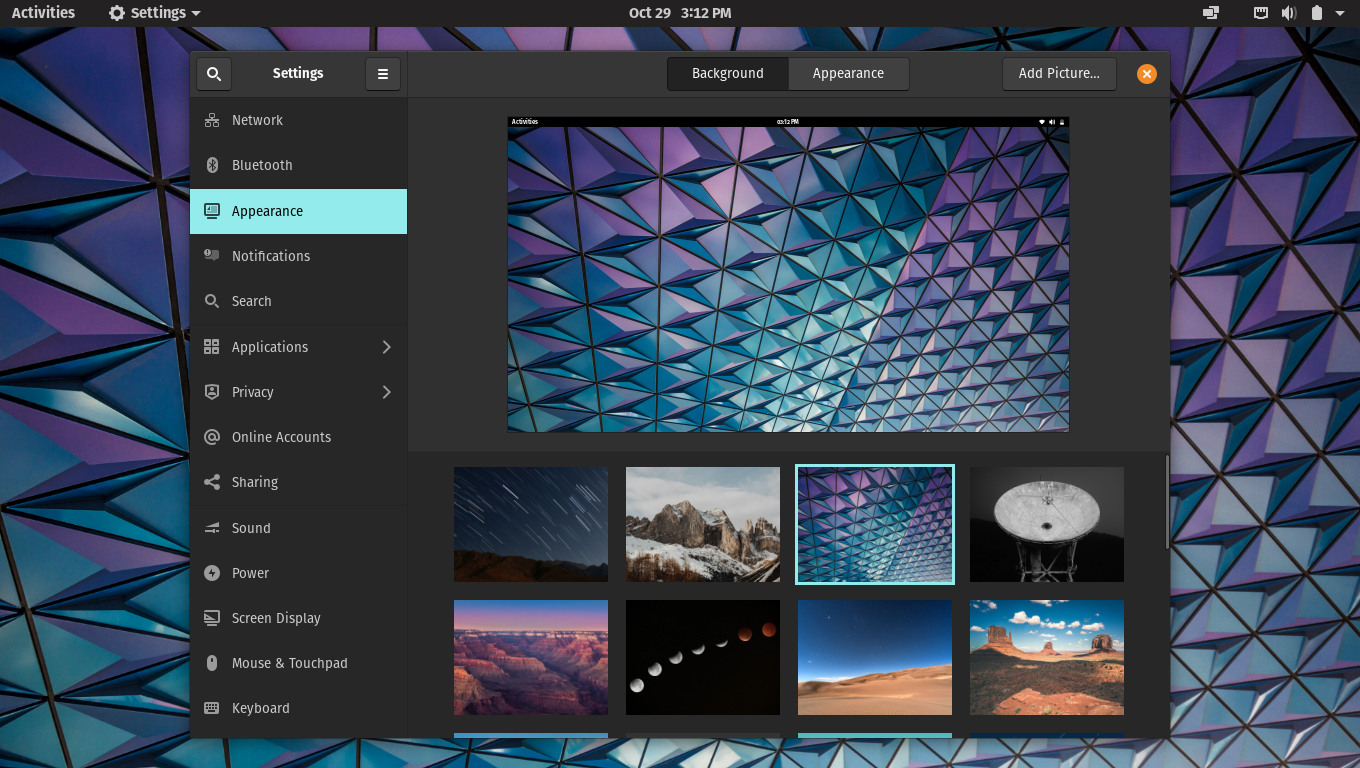Click the Mouse & Touchpad label
The width and height of the screenshot is (1360, 768).
click(290, 663)
